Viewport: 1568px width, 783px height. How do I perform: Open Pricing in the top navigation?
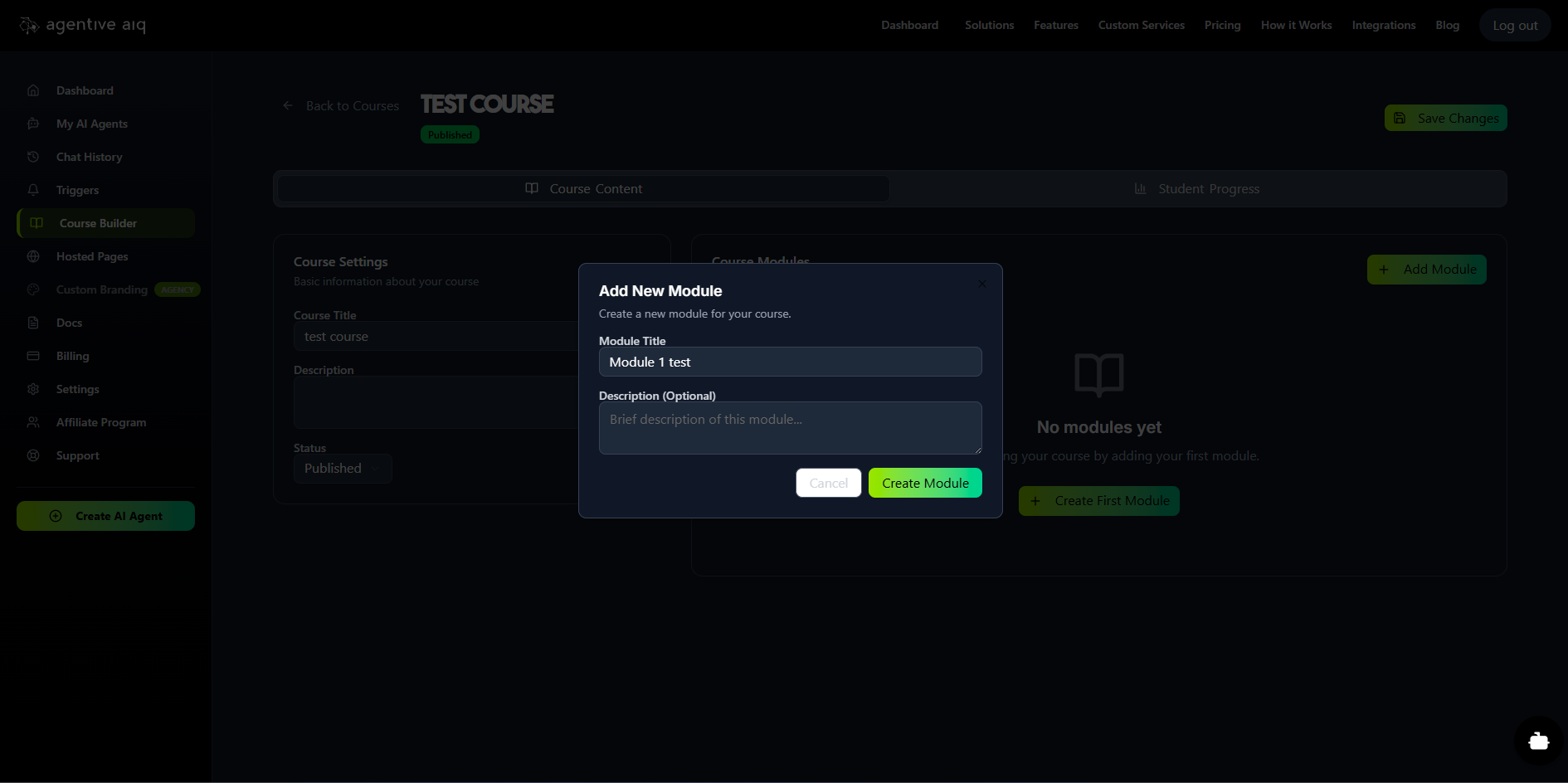tap(1222, 25)
